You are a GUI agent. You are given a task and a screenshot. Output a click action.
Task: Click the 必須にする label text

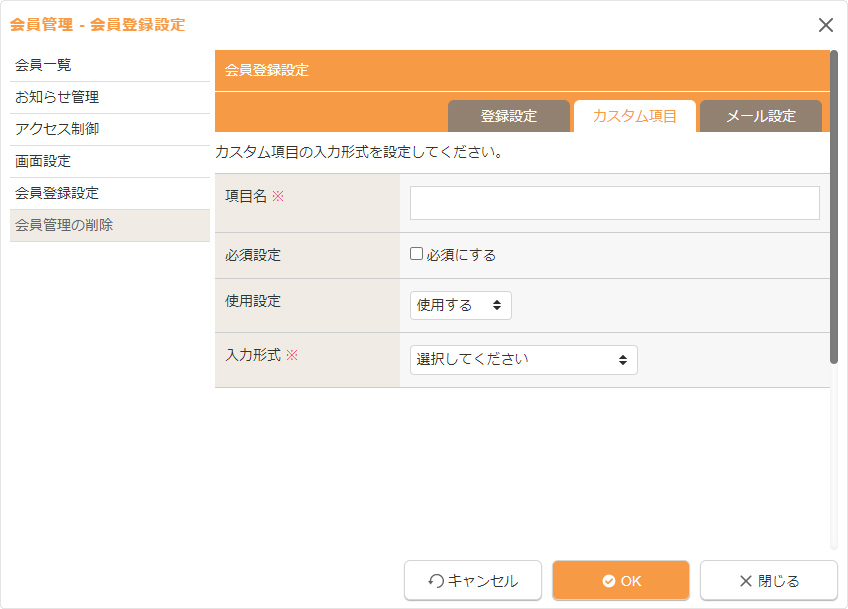click(461, 255)
